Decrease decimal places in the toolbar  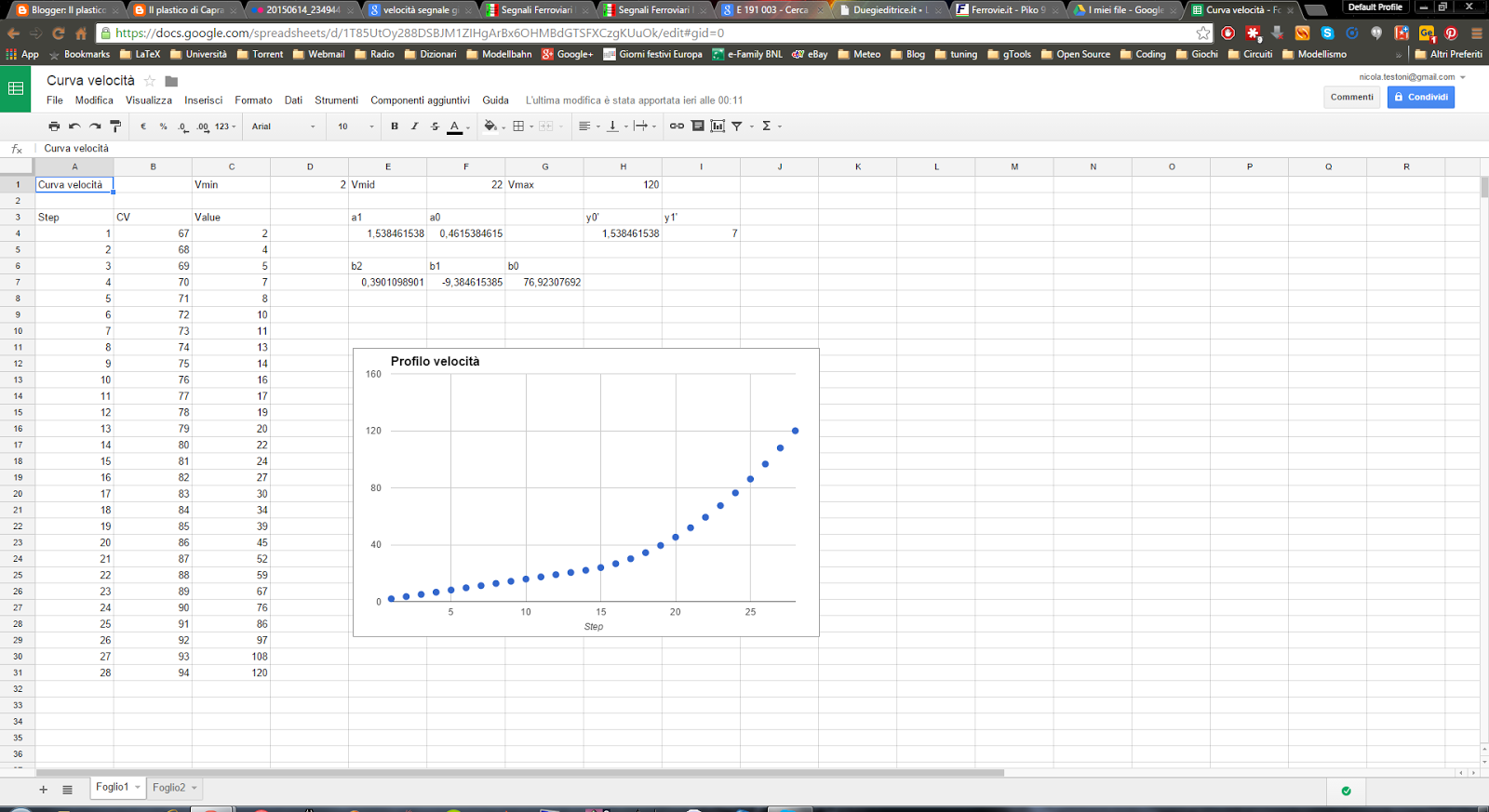(183, 126)
